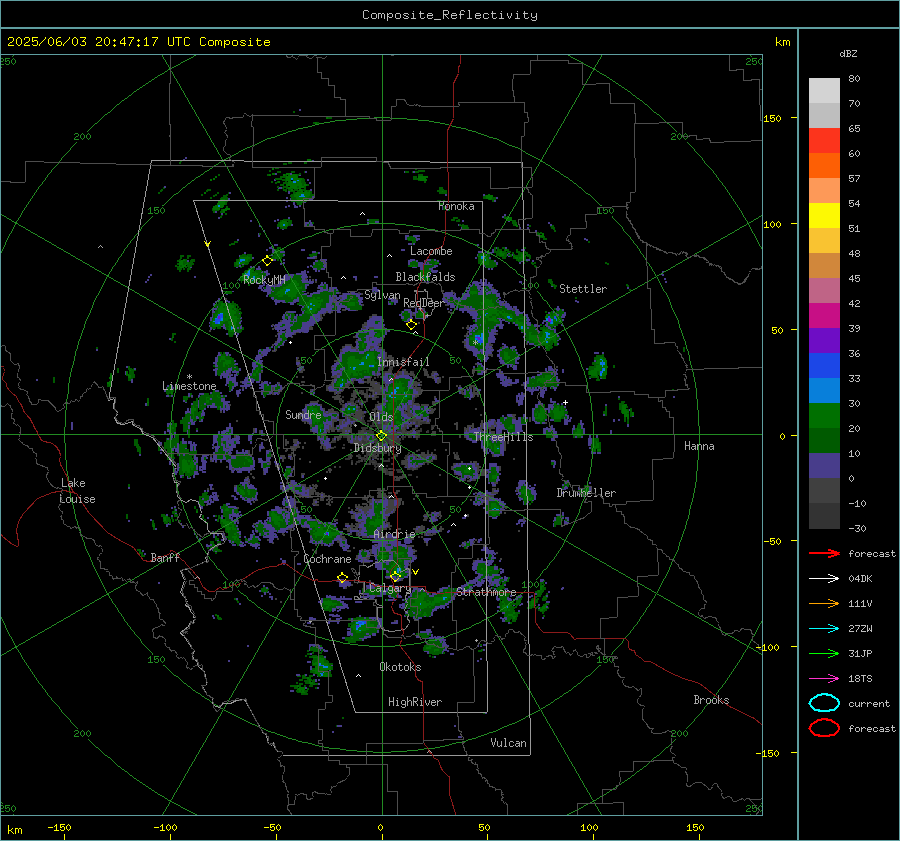
Task: Click the Vulcan town label
Action: coord(509,743)
